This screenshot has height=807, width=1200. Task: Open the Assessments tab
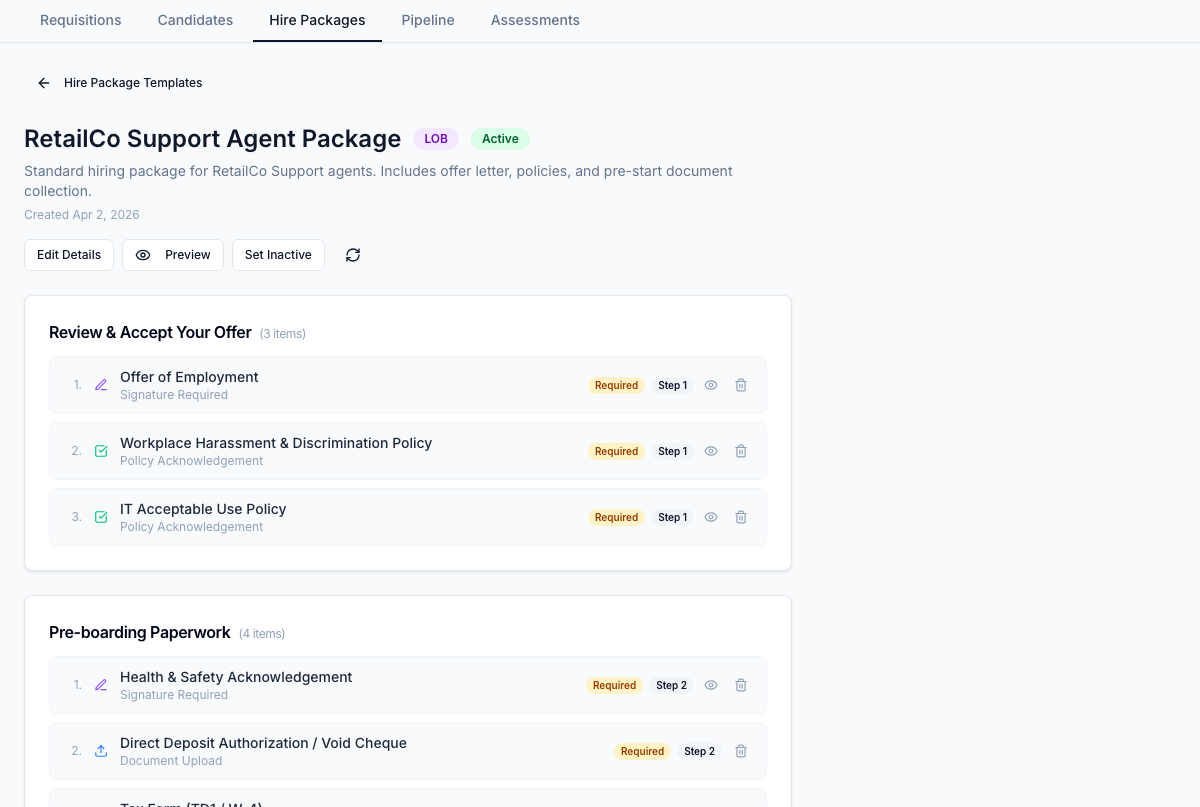pos(535,20)
